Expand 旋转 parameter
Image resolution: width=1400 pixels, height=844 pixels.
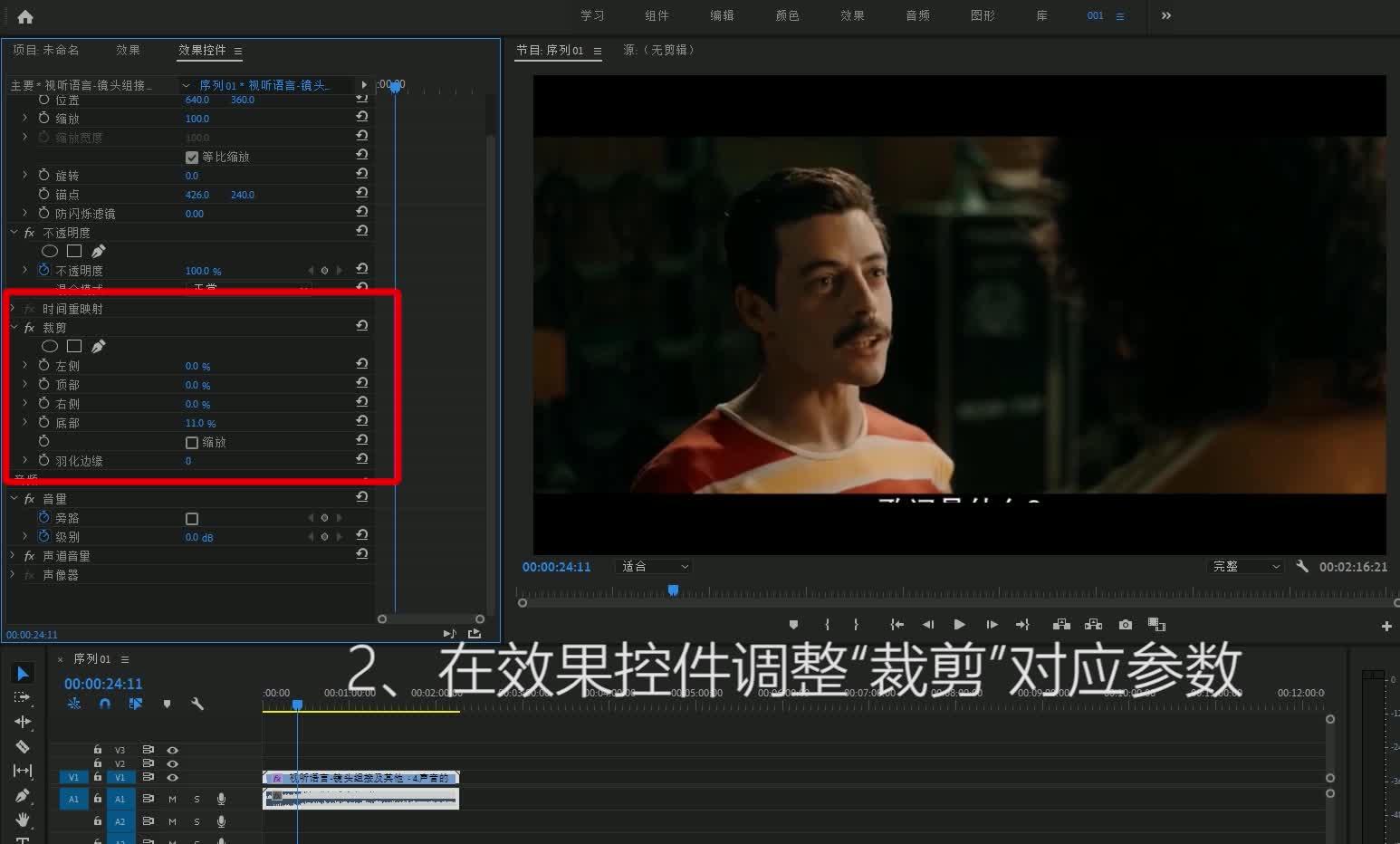25,175
